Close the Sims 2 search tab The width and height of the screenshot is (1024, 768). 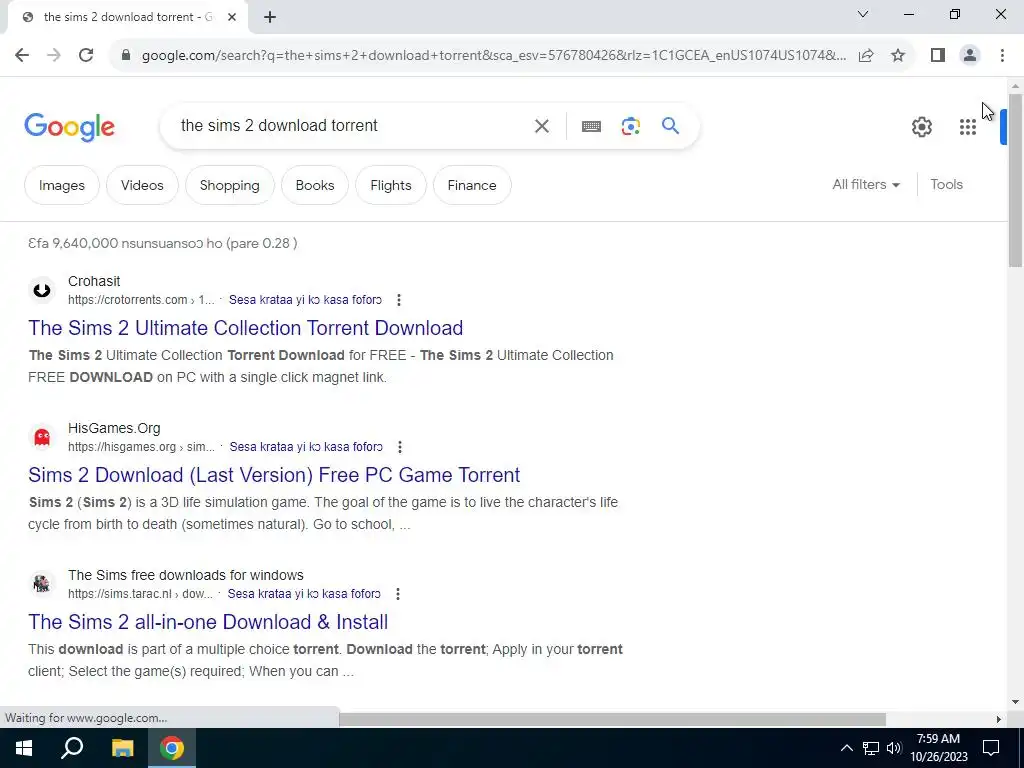click(x=232, y=18)
